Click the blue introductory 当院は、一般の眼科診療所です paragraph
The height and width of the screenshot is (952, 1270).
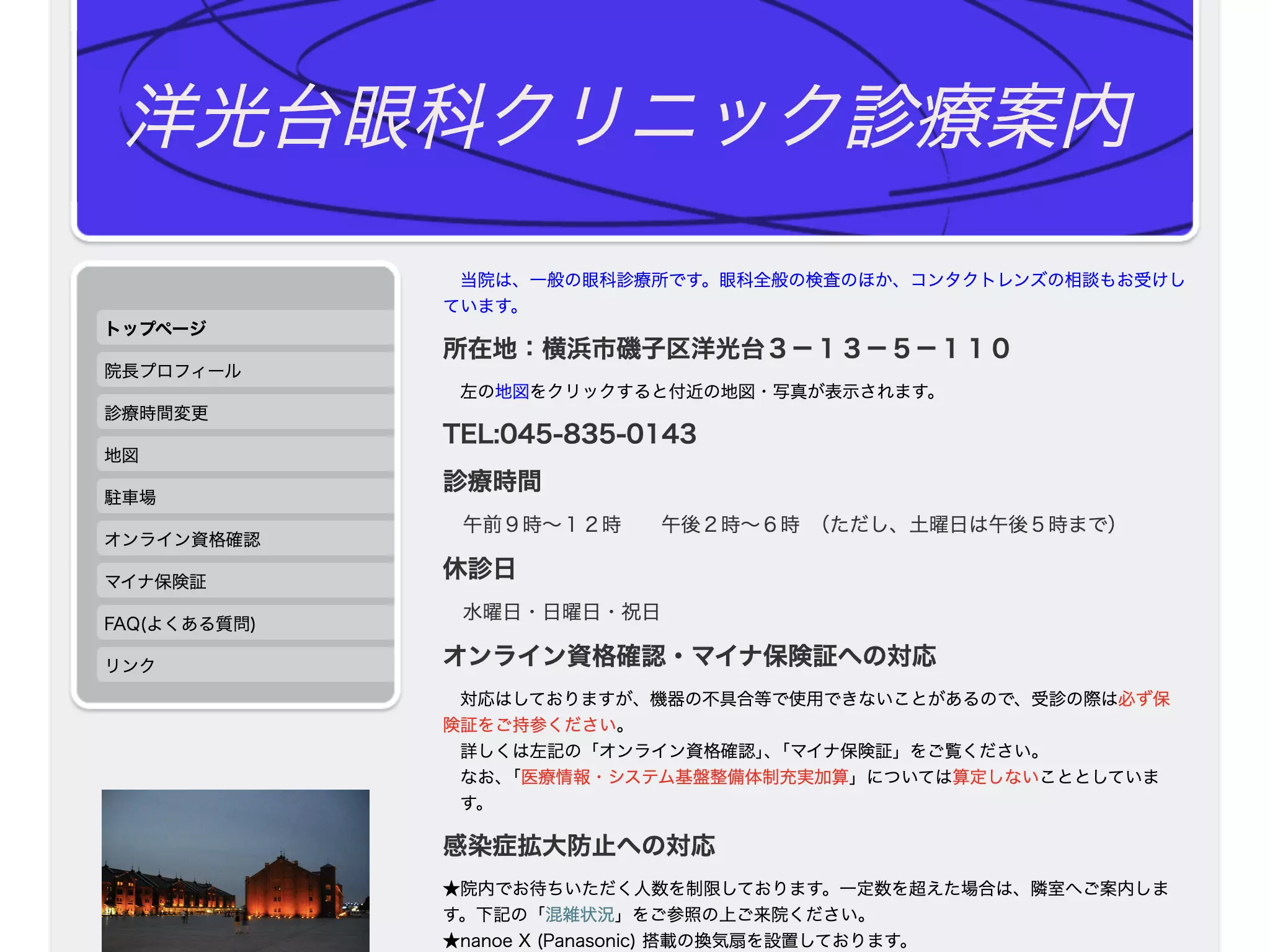tap(814, 293)
